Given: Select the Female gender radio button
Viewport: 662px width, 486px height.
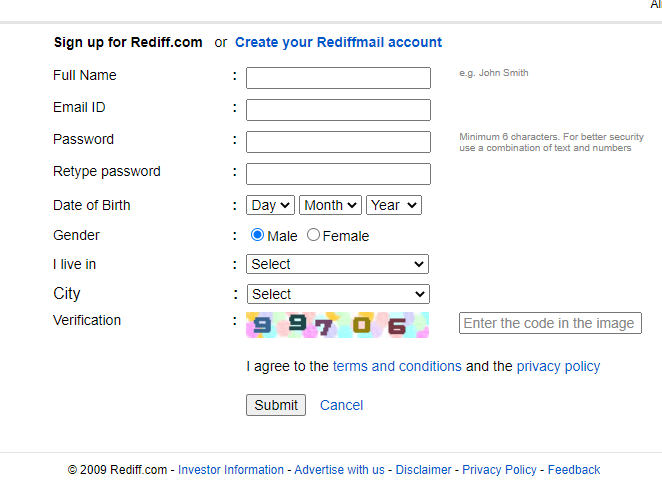Looking at the screenshot, I should coord(313,235).
